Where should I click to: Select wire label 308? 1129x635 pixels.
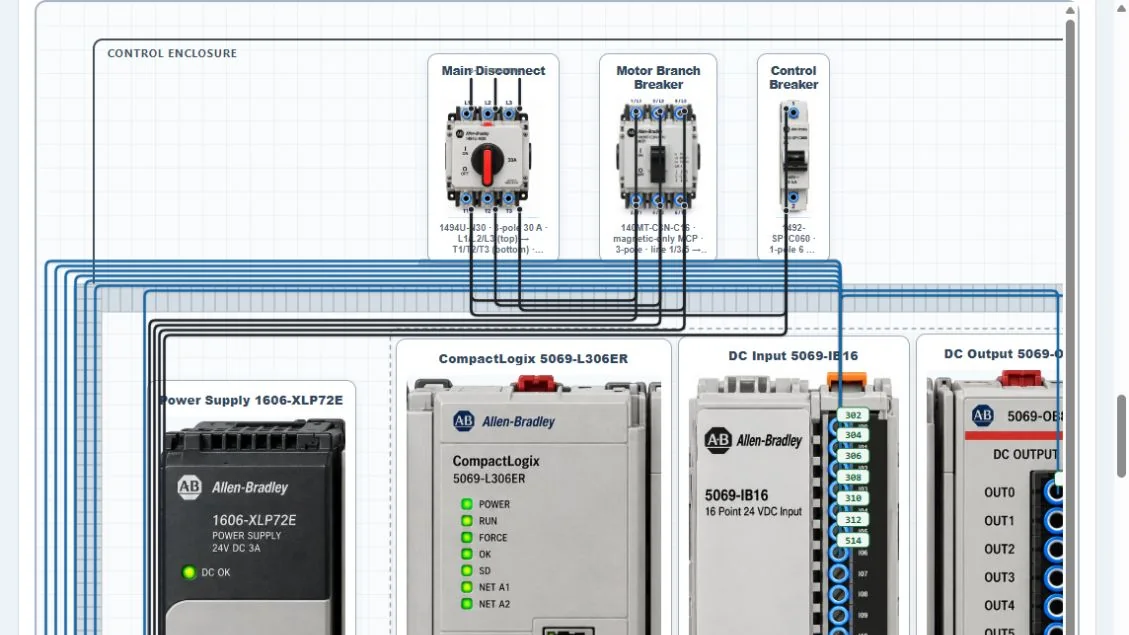coord(853,477)
